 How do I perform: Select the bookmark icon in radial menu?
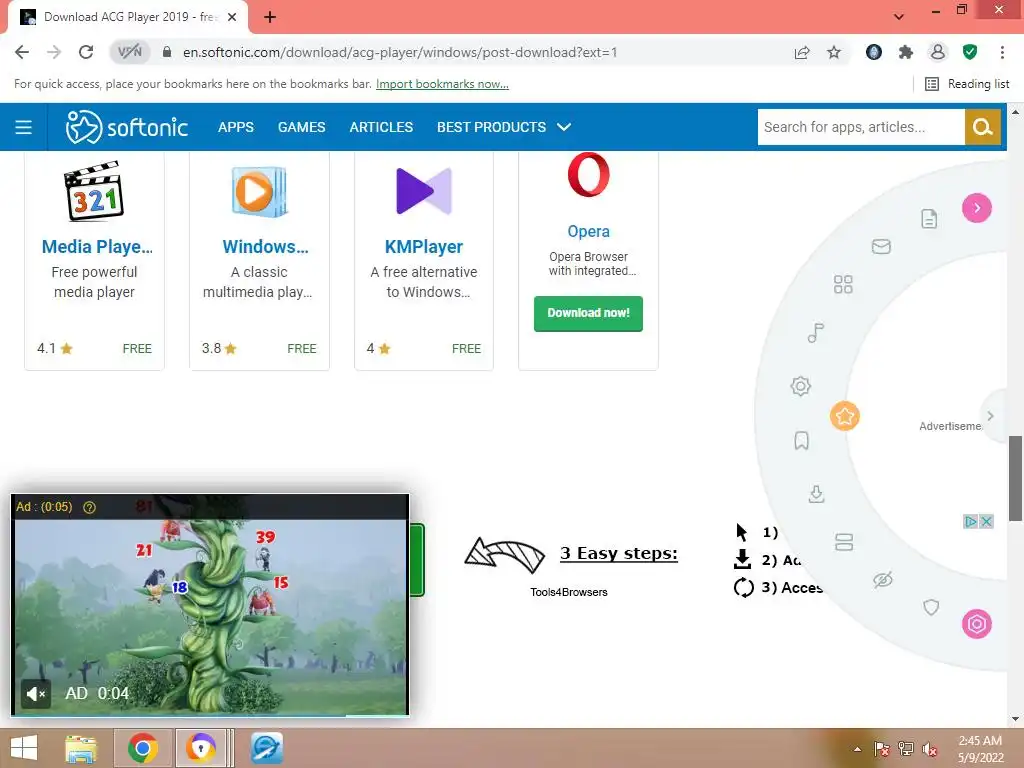pos(801,440)
